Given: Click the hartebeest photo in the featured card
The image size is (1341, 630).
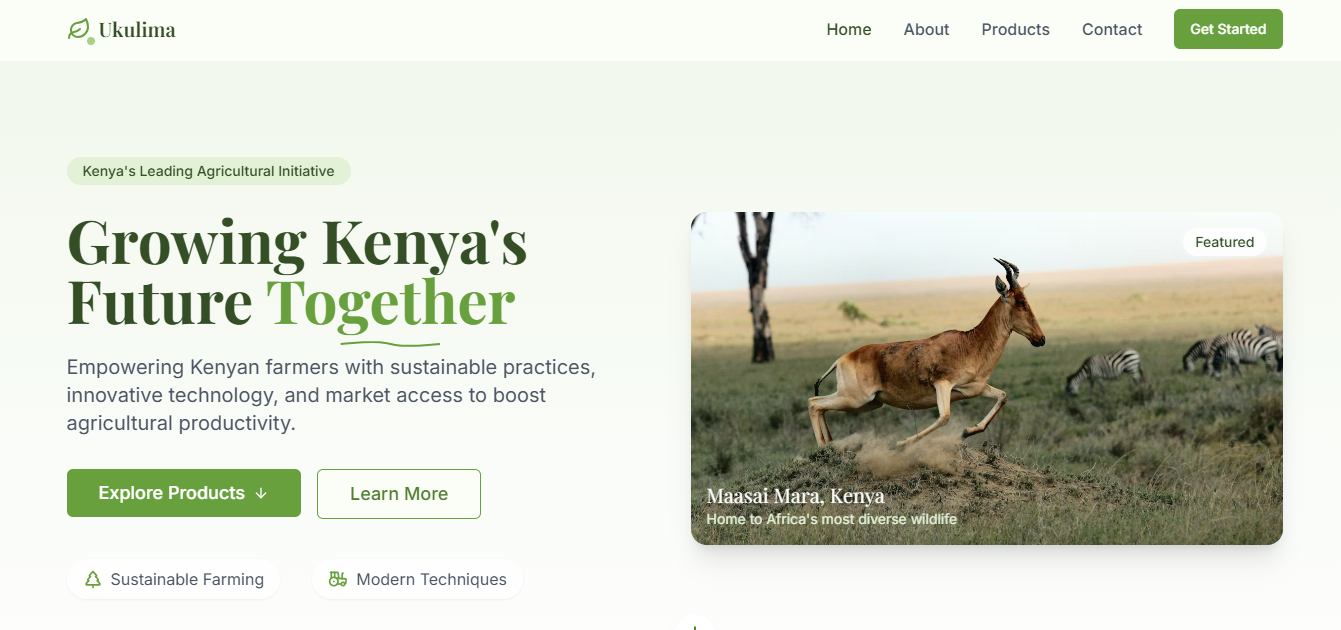Looking at the screenshot, I should click(987, 378).
